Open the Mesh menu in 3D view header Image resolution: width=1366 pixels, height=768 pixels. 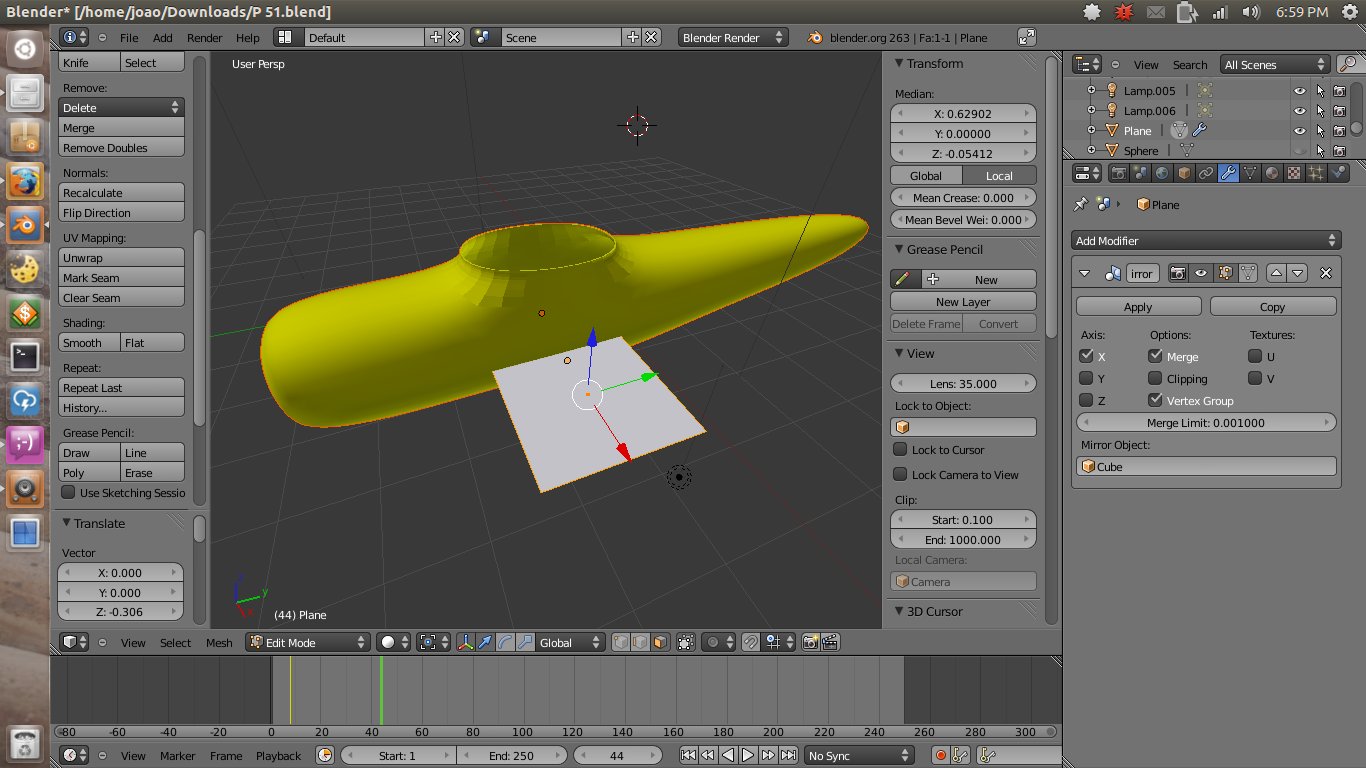click(219, 643)
